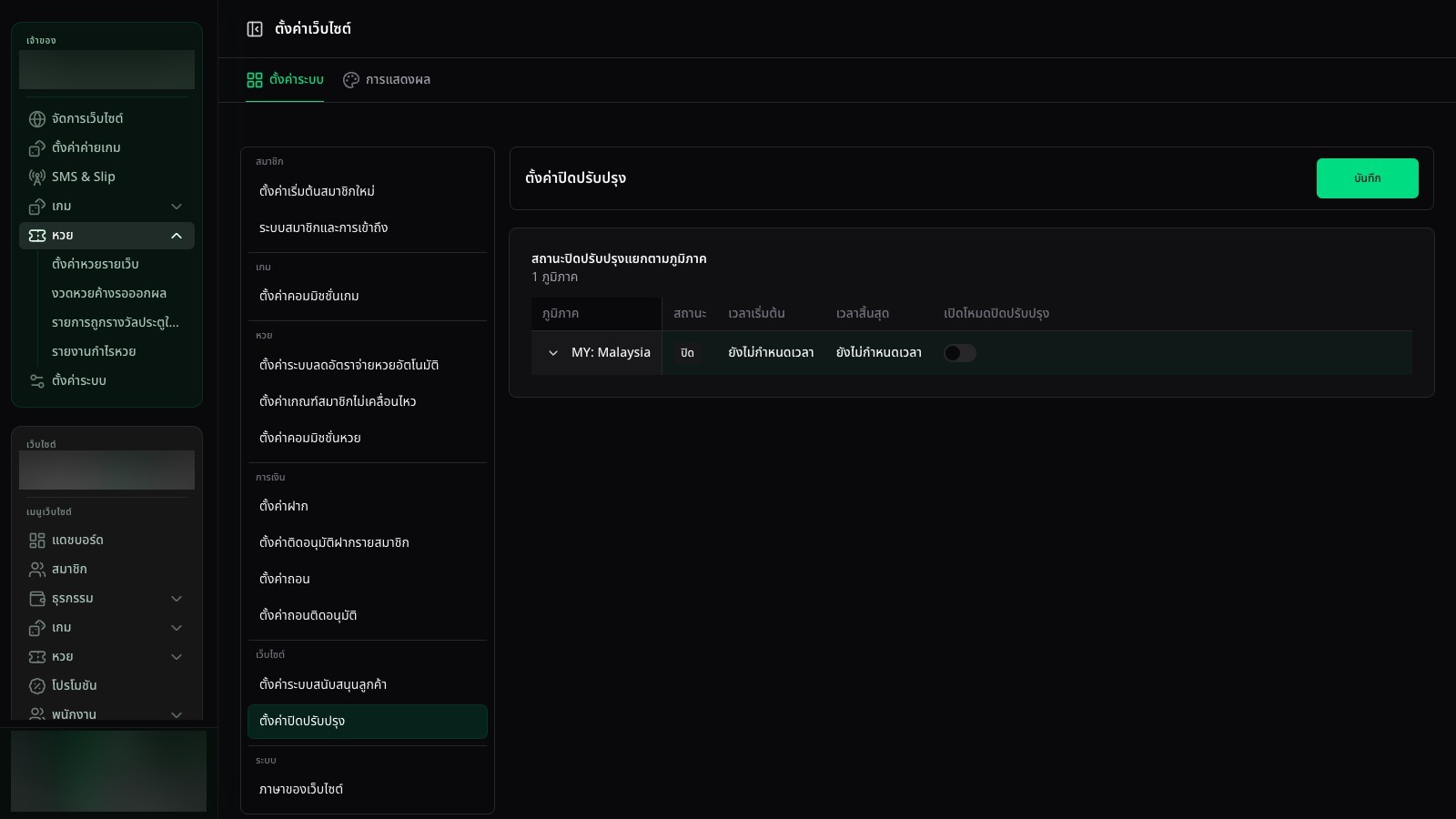Click the แดชบอร์ด dashboard grid icon
Viewport: 1456px width, 819px height.
click(x=37, y=541)
